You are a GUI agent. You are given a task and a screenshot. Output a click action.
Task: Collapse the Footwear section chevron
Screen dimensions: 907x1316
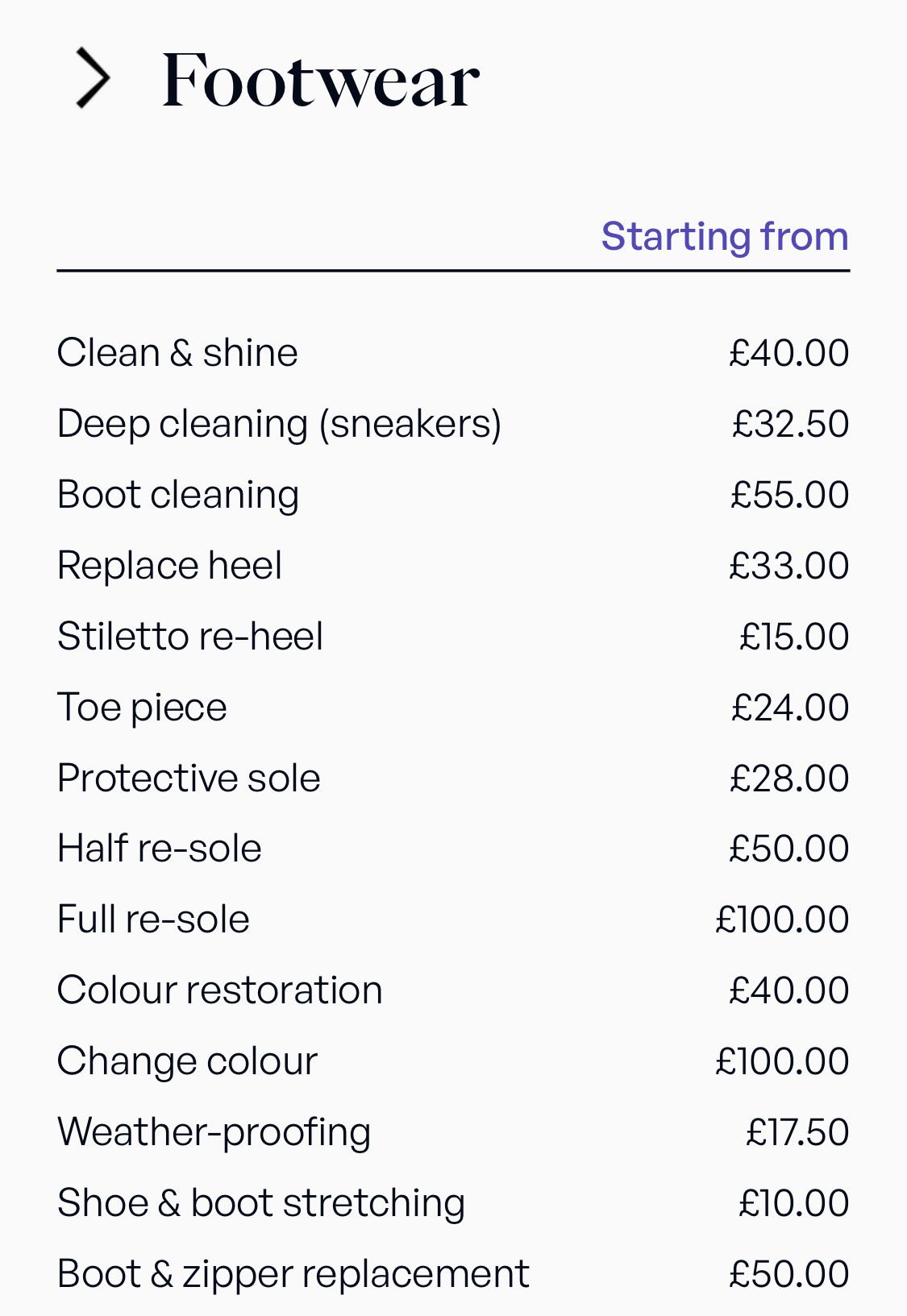point(93,78)
